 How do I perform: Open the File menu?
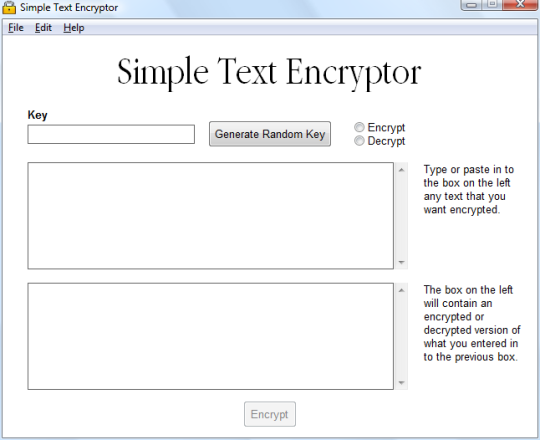[16, 28]
